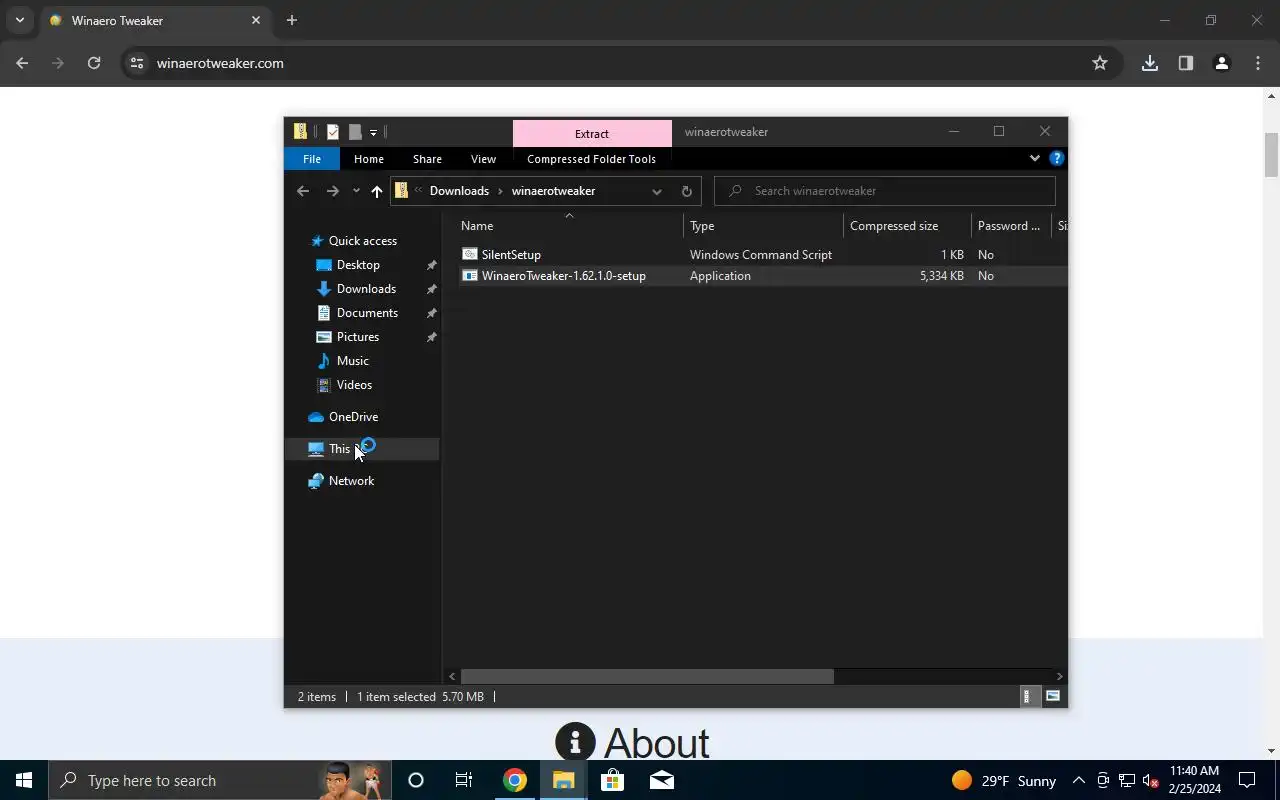Open the Chrome side panel
Viewport: 1280px width, 800px height.
pyautogui.click(x=1186, y=63)
